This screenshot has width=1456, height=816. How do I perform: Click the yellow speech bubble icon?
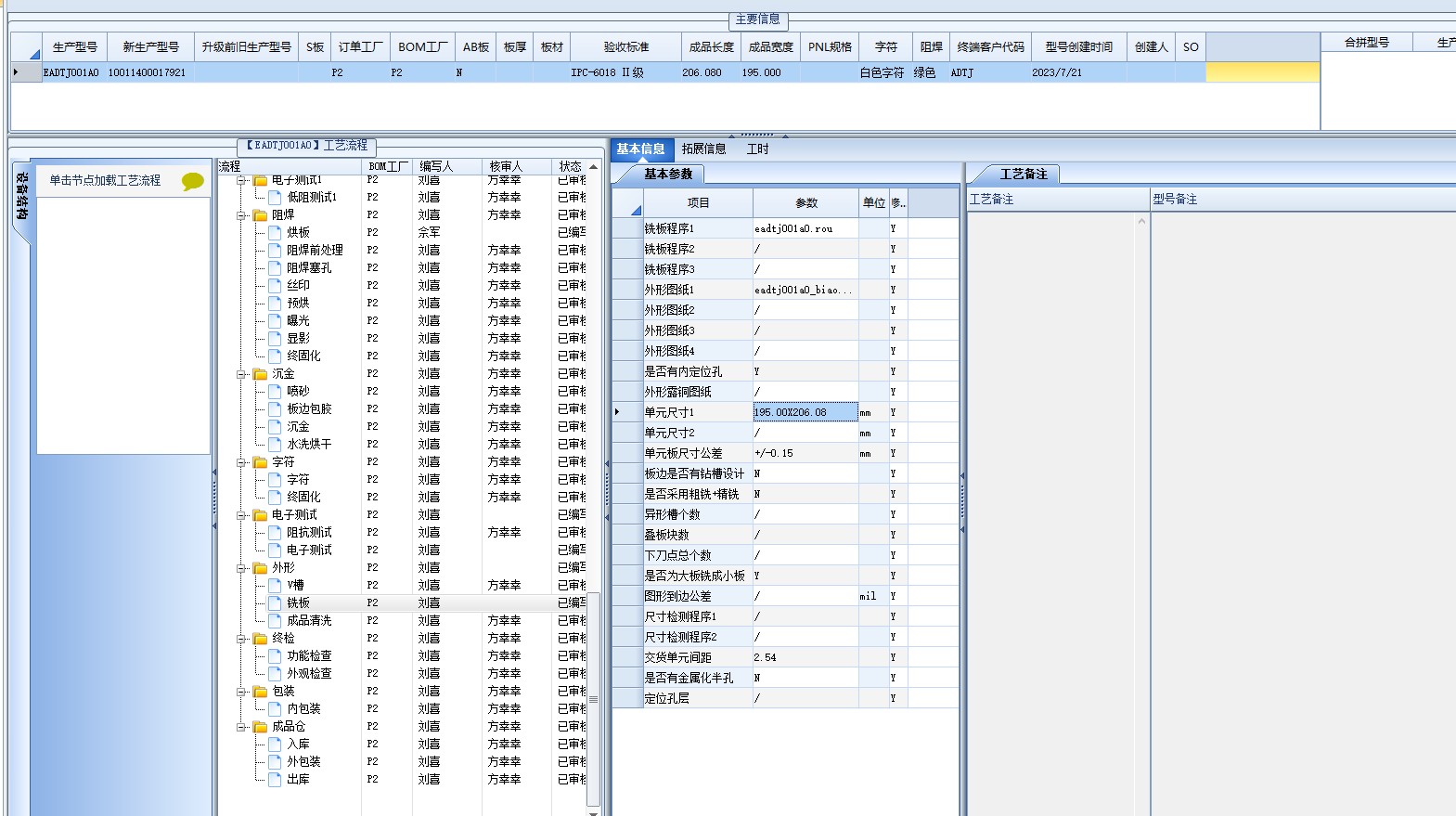pos(193,181)
